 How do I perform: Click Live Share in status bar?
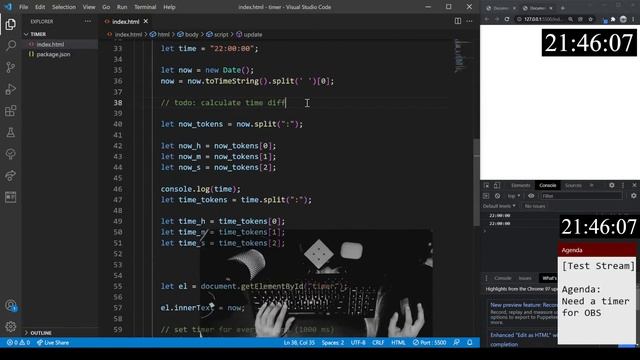pos(53,342)
